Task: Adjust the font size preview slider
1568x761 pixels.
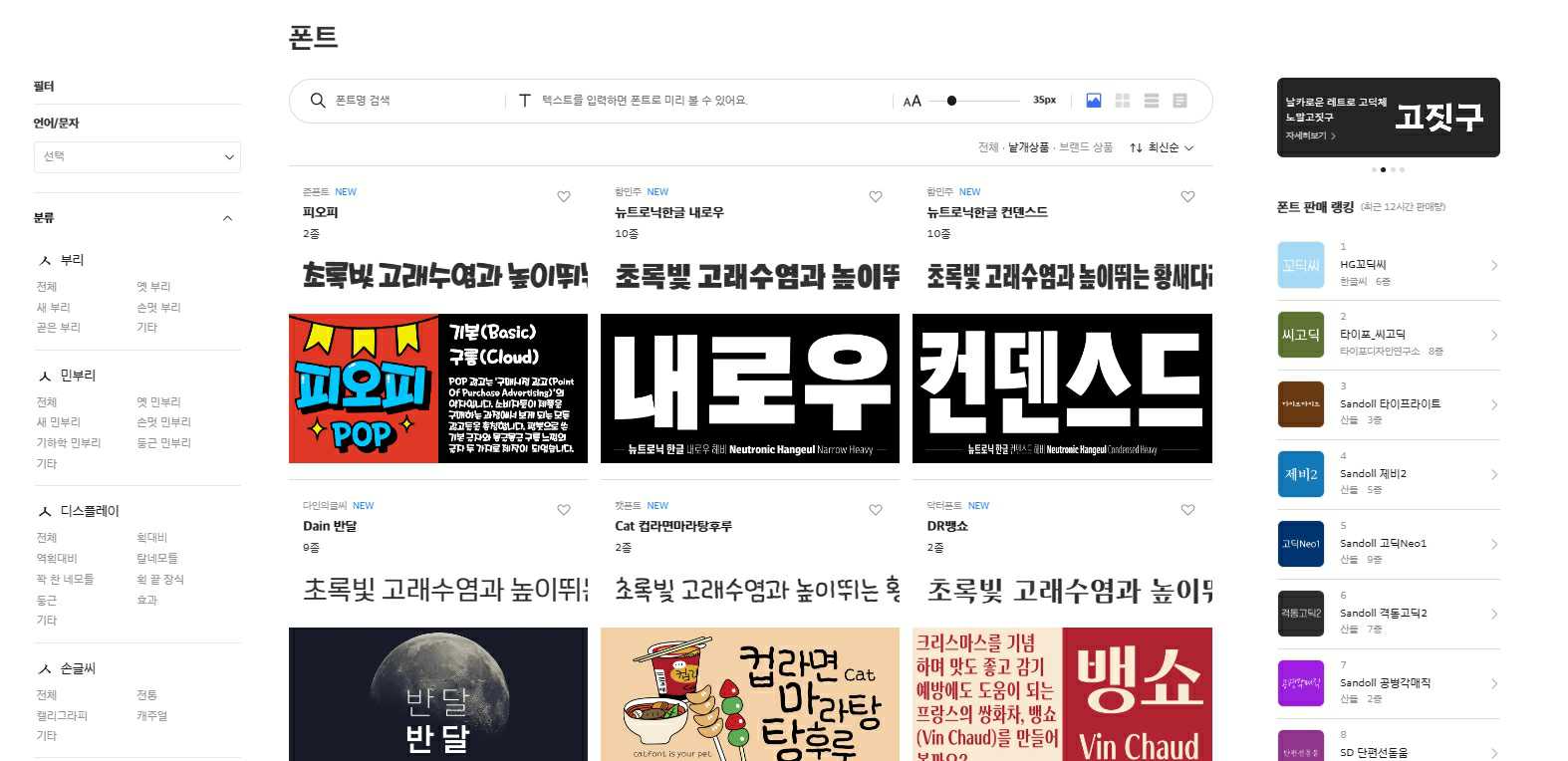Action: (x=952, y=101)
